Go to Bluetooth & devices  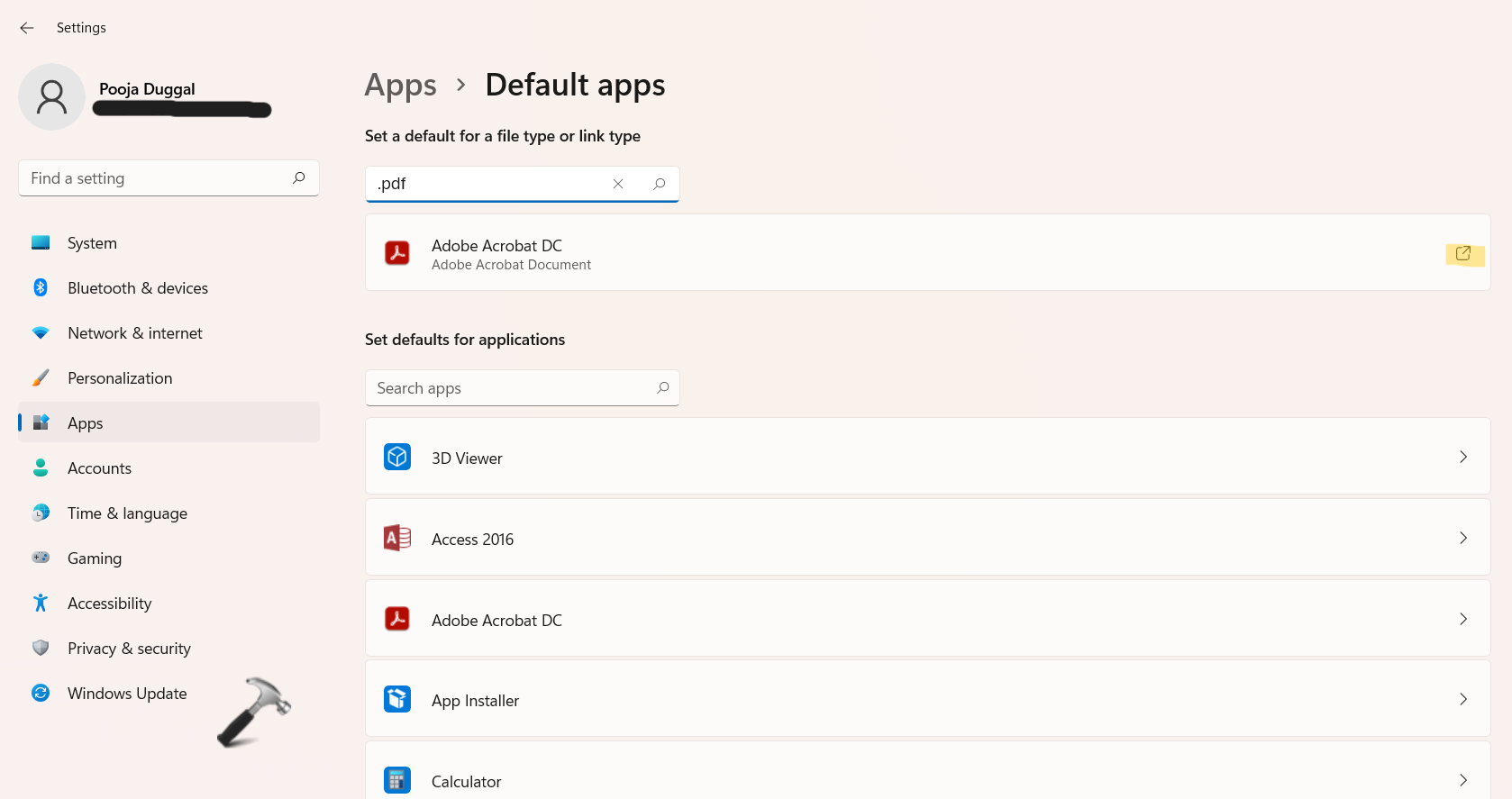137,288
